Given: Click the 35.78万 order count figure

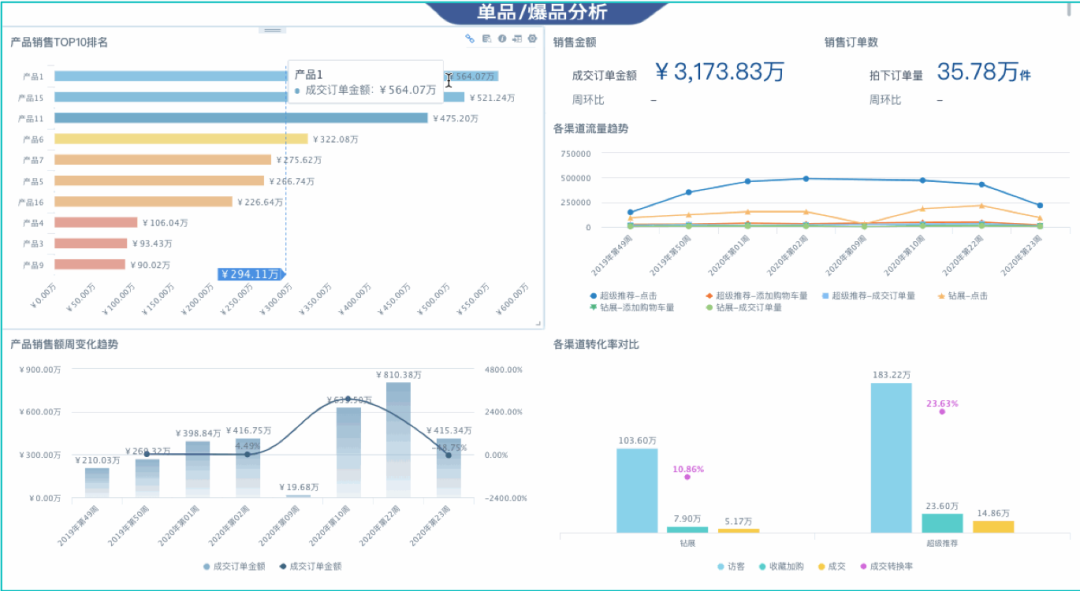Looking at the screenshot, I should [x=983, y=72].
